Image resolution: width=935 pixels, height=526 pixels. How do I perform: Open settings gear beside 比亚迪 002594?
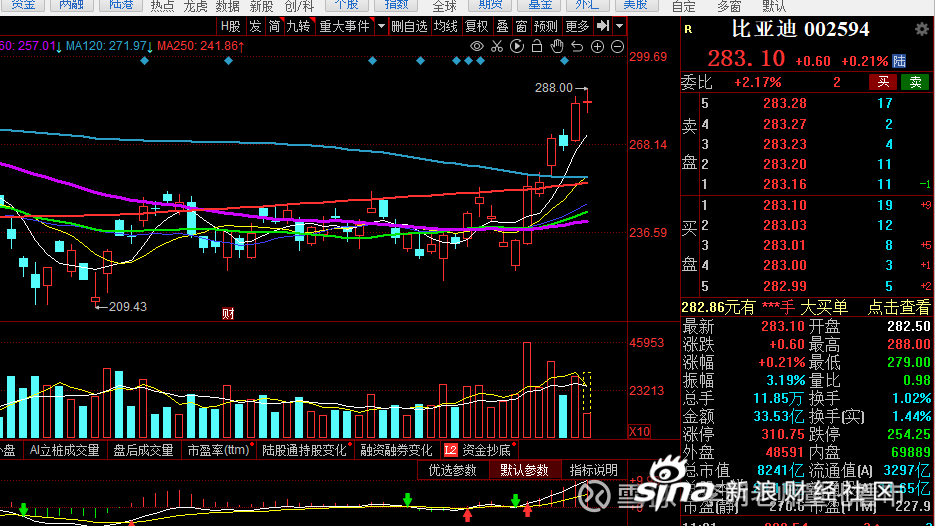[922, 29]
